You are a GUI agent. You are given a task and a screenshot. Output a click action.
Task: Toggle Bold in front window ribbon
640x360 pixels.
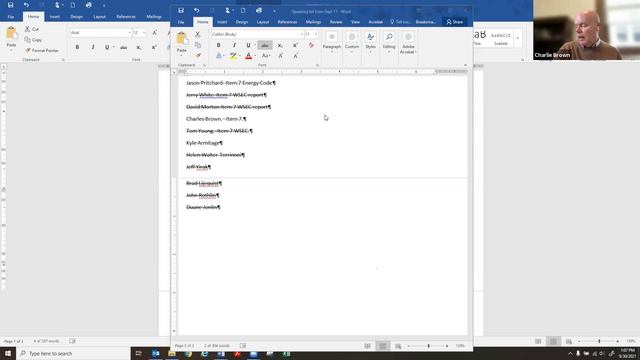(x=218, y=45)
